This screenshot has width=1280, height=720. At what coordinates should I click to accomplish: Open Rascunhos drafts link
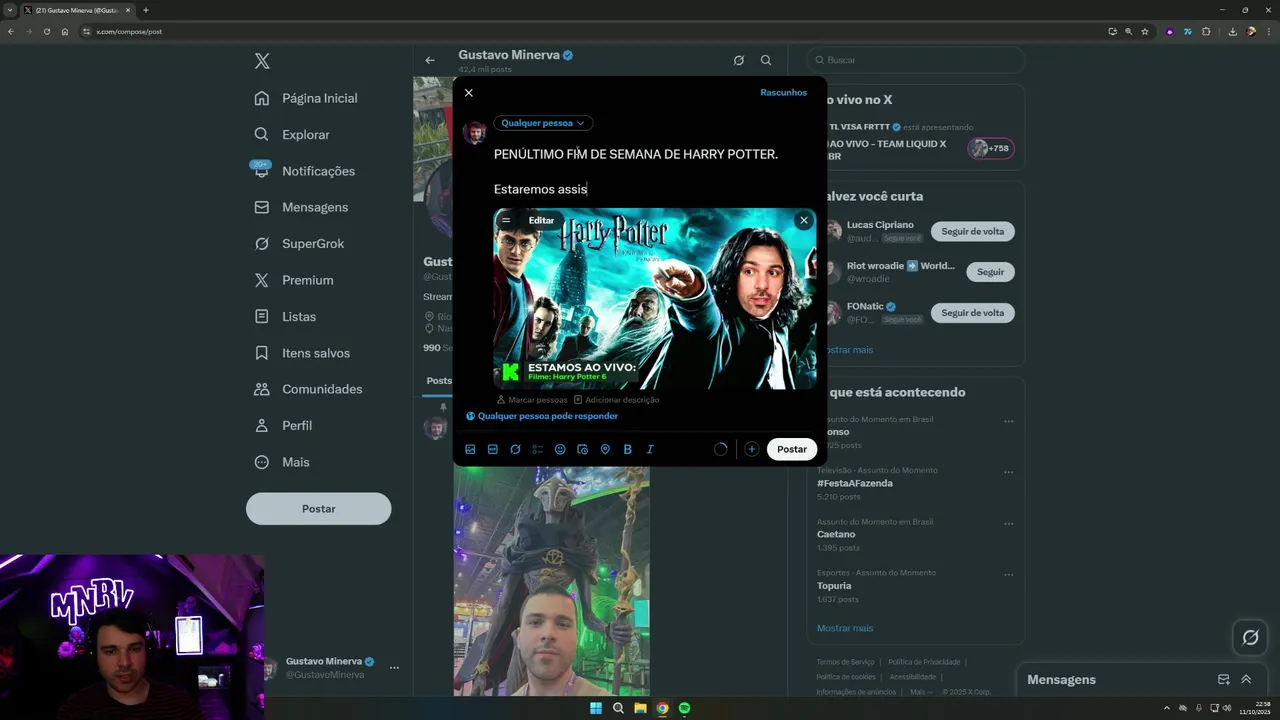pyautogui.click(x=783, y=93)
